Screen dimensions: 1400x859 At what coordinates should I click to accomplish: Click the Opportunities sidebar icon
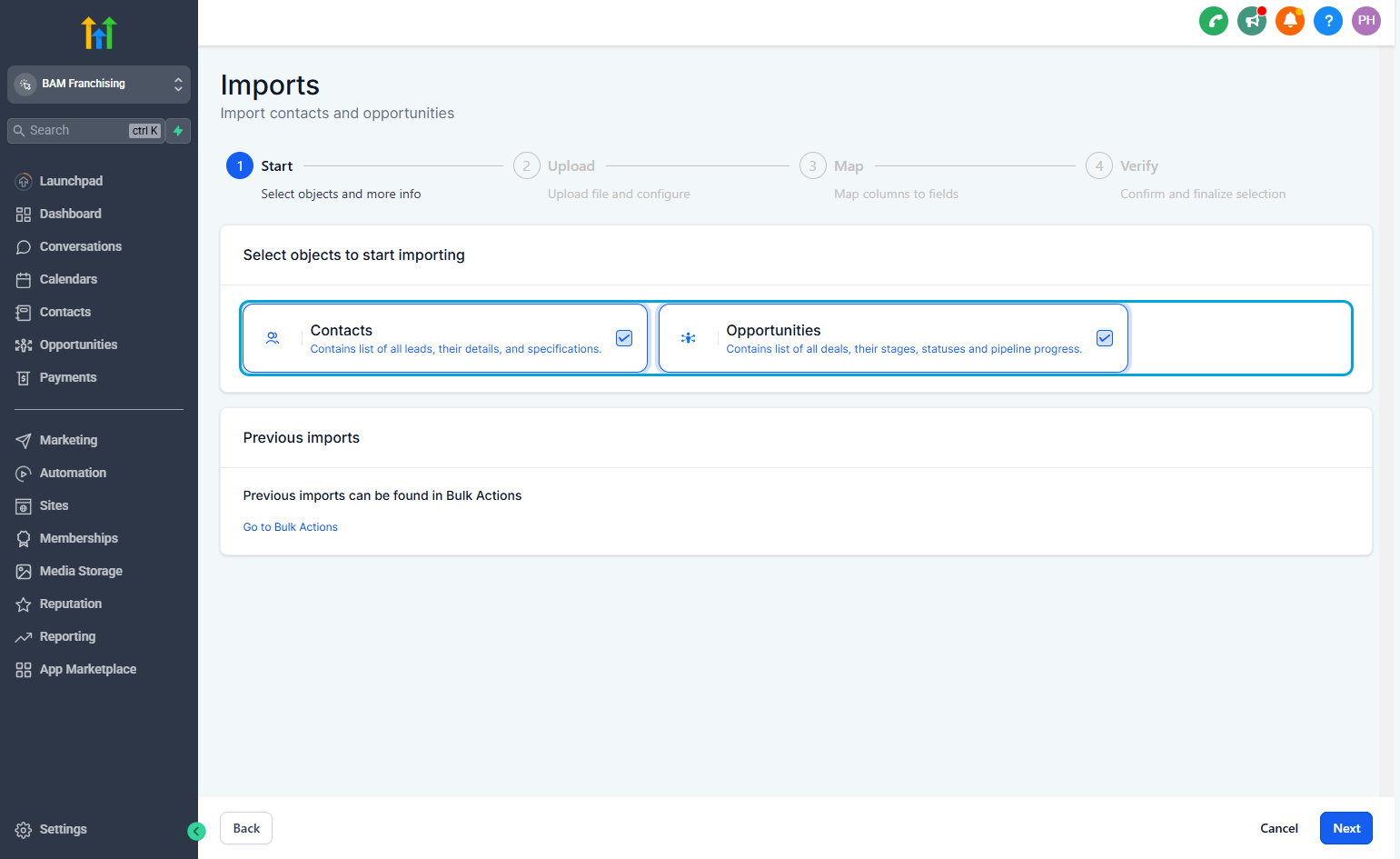click(x=24, y=345)
